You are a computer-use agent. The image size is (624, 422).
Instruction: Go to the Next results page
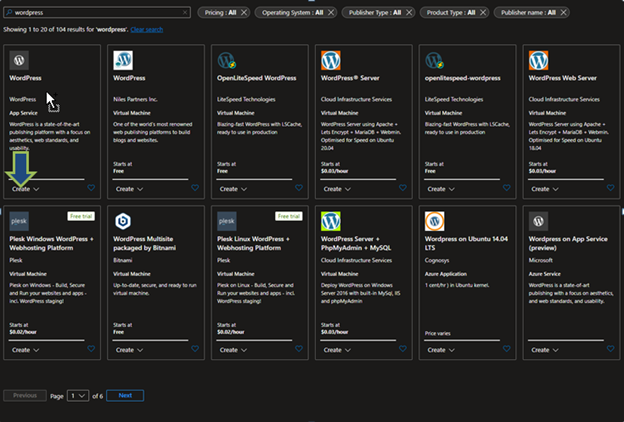[x=125, y=395]
